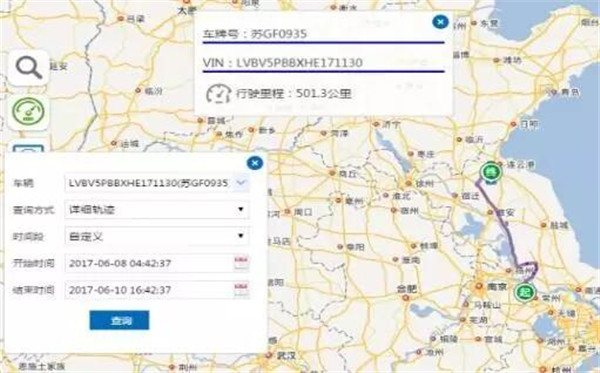Viewport: 600px width, 373px height.
Task: Open the magnifier search tool
Action: click(29, 68)
